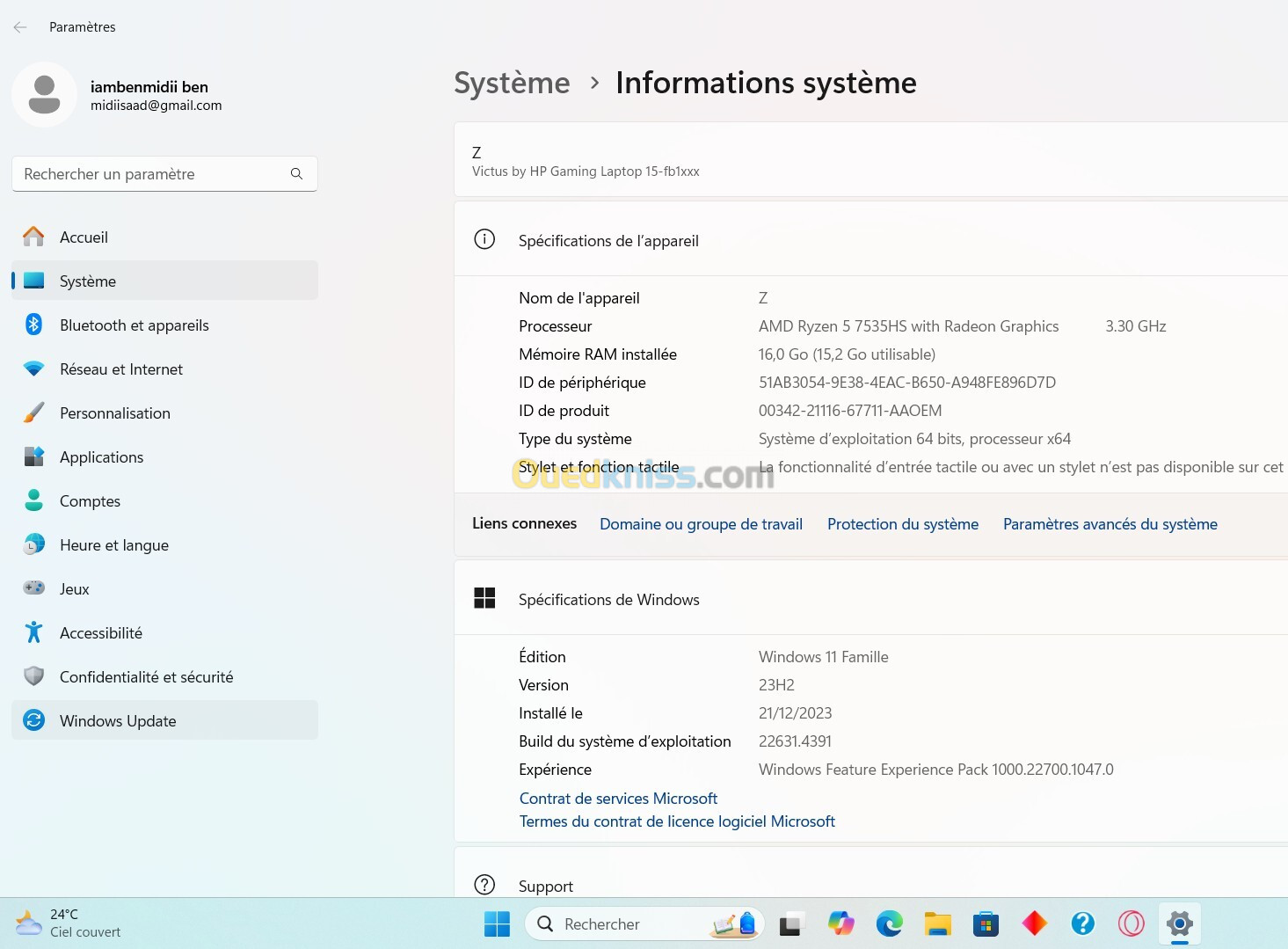Click the question mark icon beside Support
This screenshot has height=949, width=1288.
[x=484, y=885]
